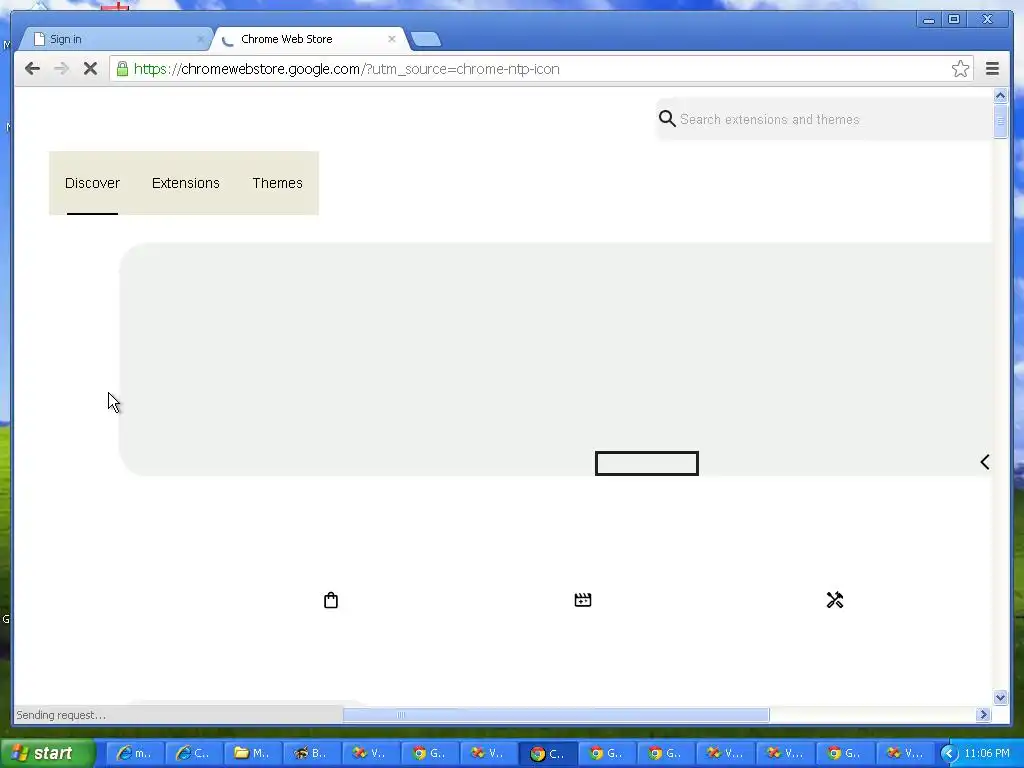Focus the Search extensions and themes field
The image size is (1024, 768).
pyautogui.click(x=823, y=119)
